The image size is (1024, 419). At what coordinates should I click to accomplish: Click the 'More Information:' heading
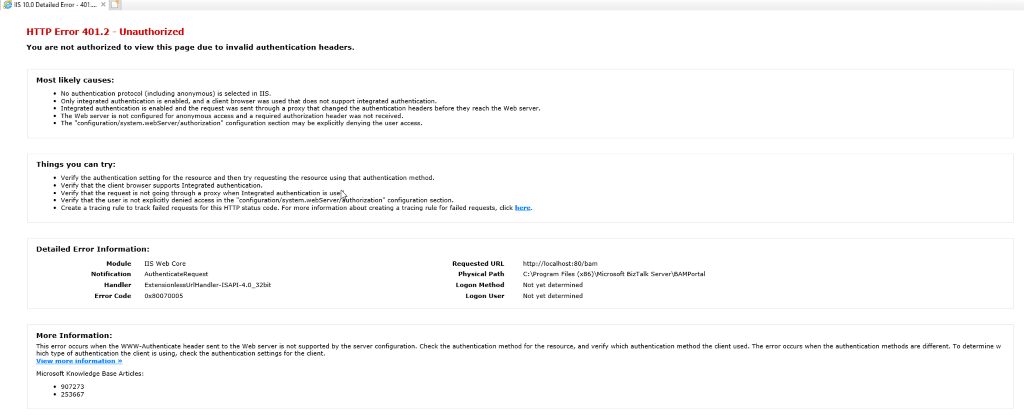click(74, 335)
